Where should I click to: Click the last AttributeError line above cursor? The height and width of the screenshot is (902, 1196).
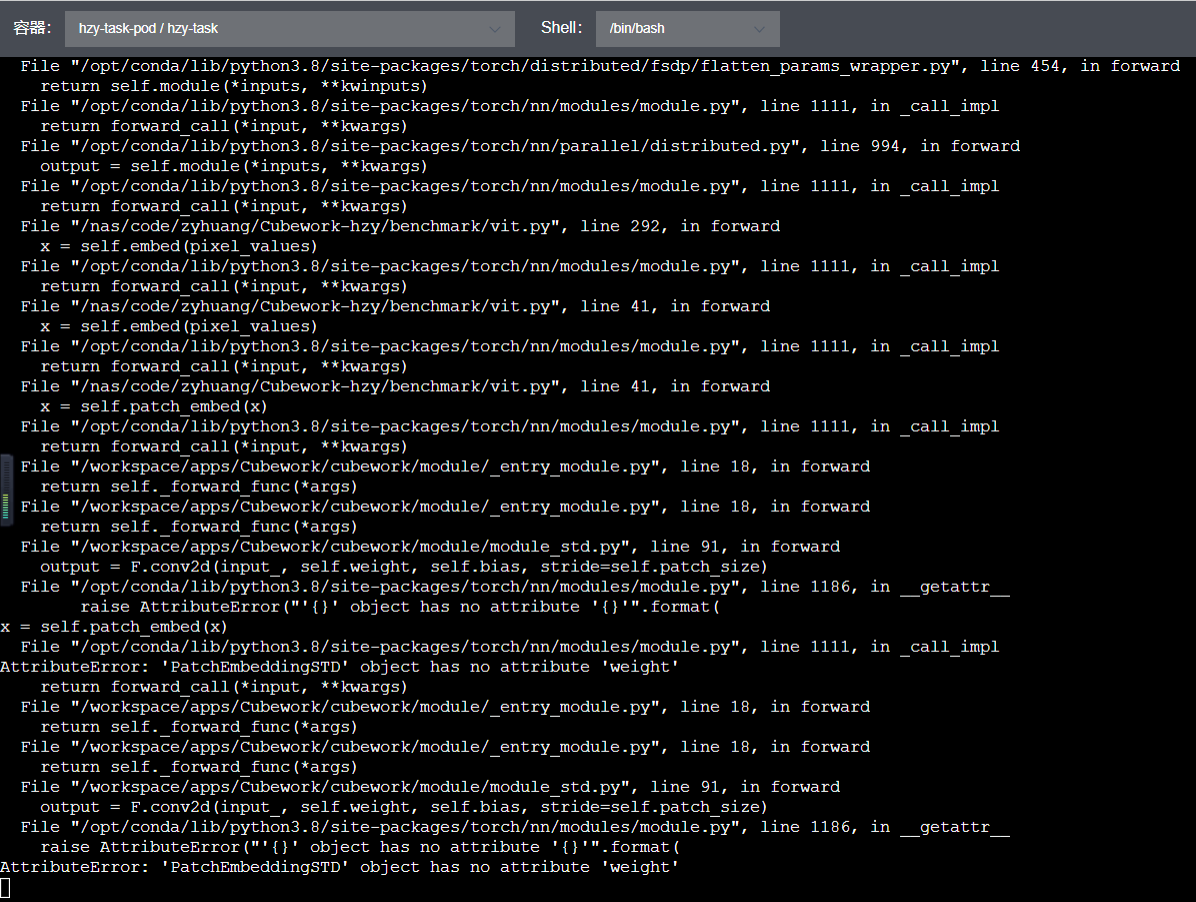[x=340, y=867]
